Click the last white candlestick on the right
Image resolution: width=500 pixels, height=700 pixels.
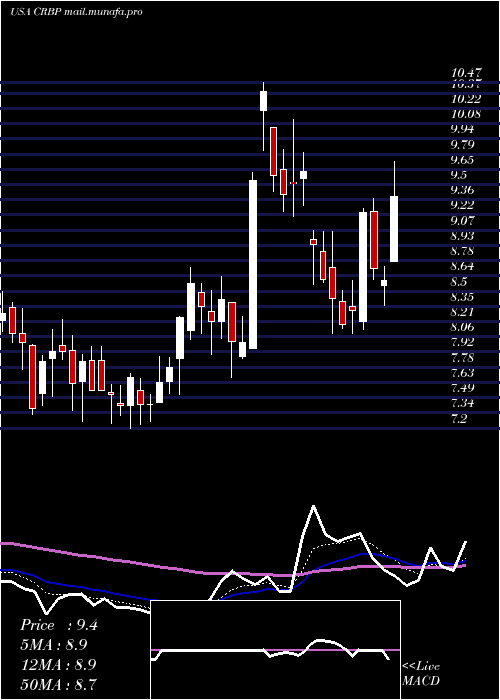(394, 229)
